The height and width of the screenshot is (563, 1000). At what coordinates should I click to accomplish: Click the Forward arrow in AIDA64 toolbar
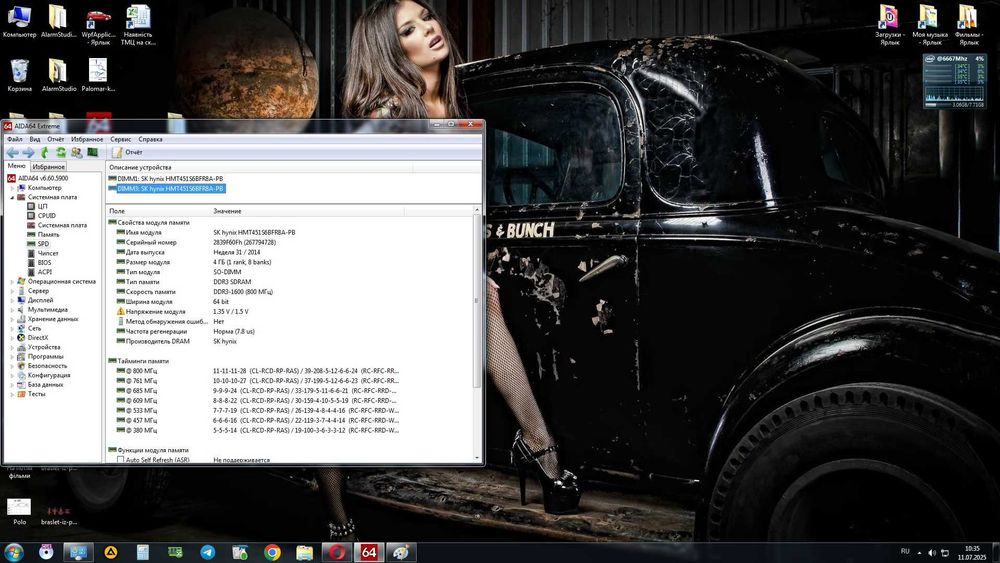(x=28, y=152)
